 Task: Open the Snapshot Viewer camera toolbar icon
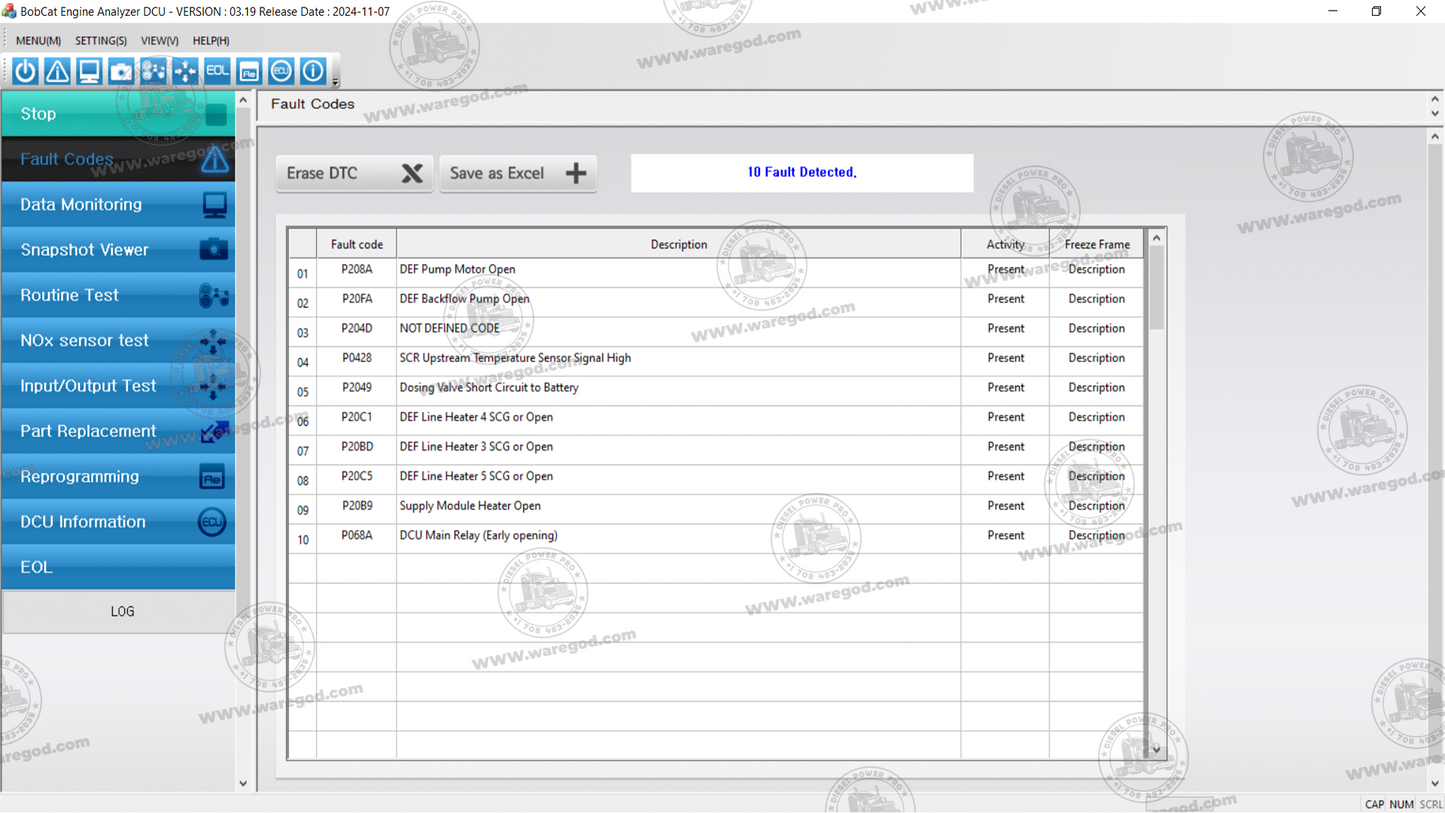(x=121, y=70)
